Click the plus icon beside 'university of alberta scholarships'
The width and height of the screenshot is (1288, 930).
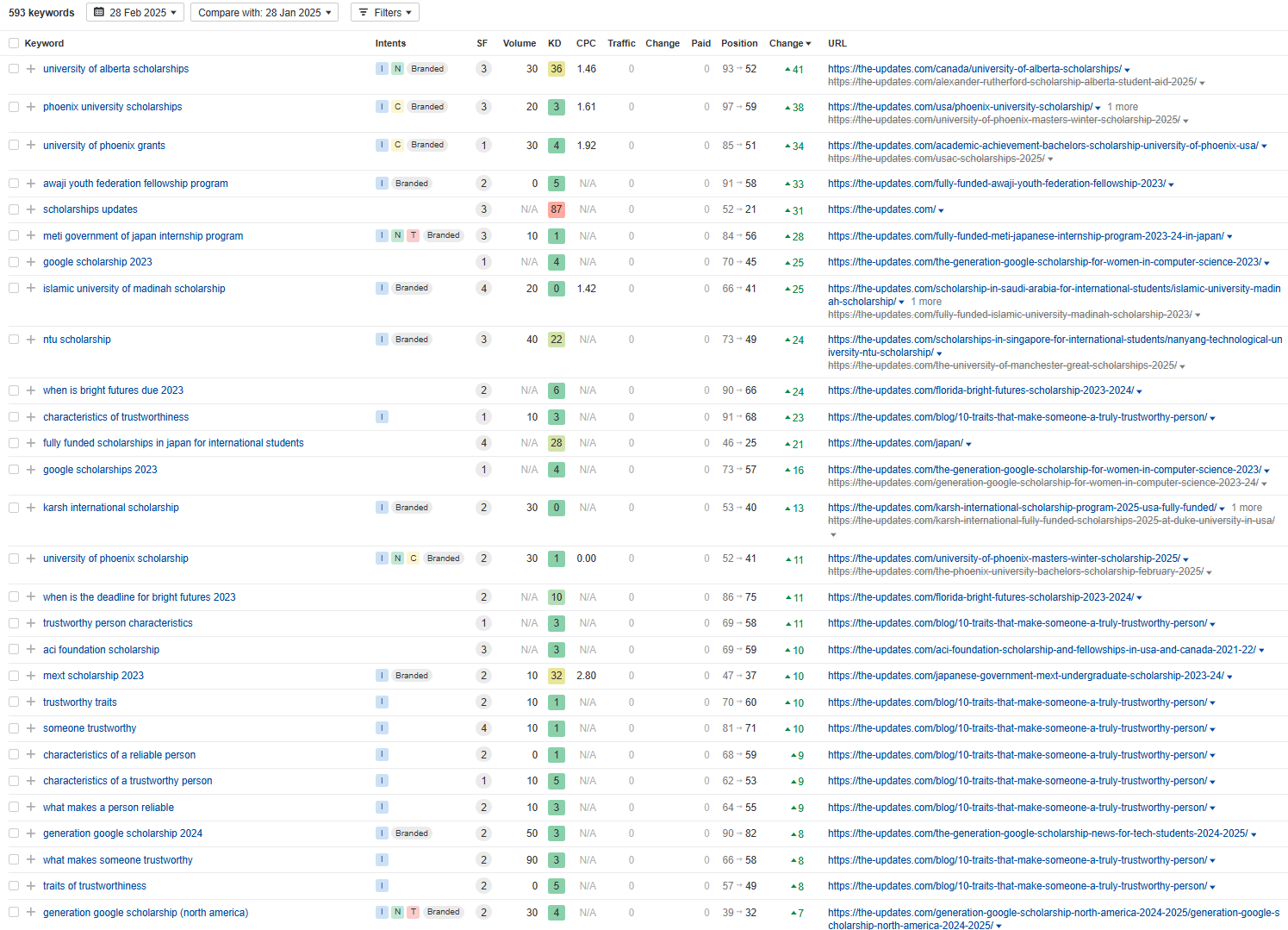[31, 69]
